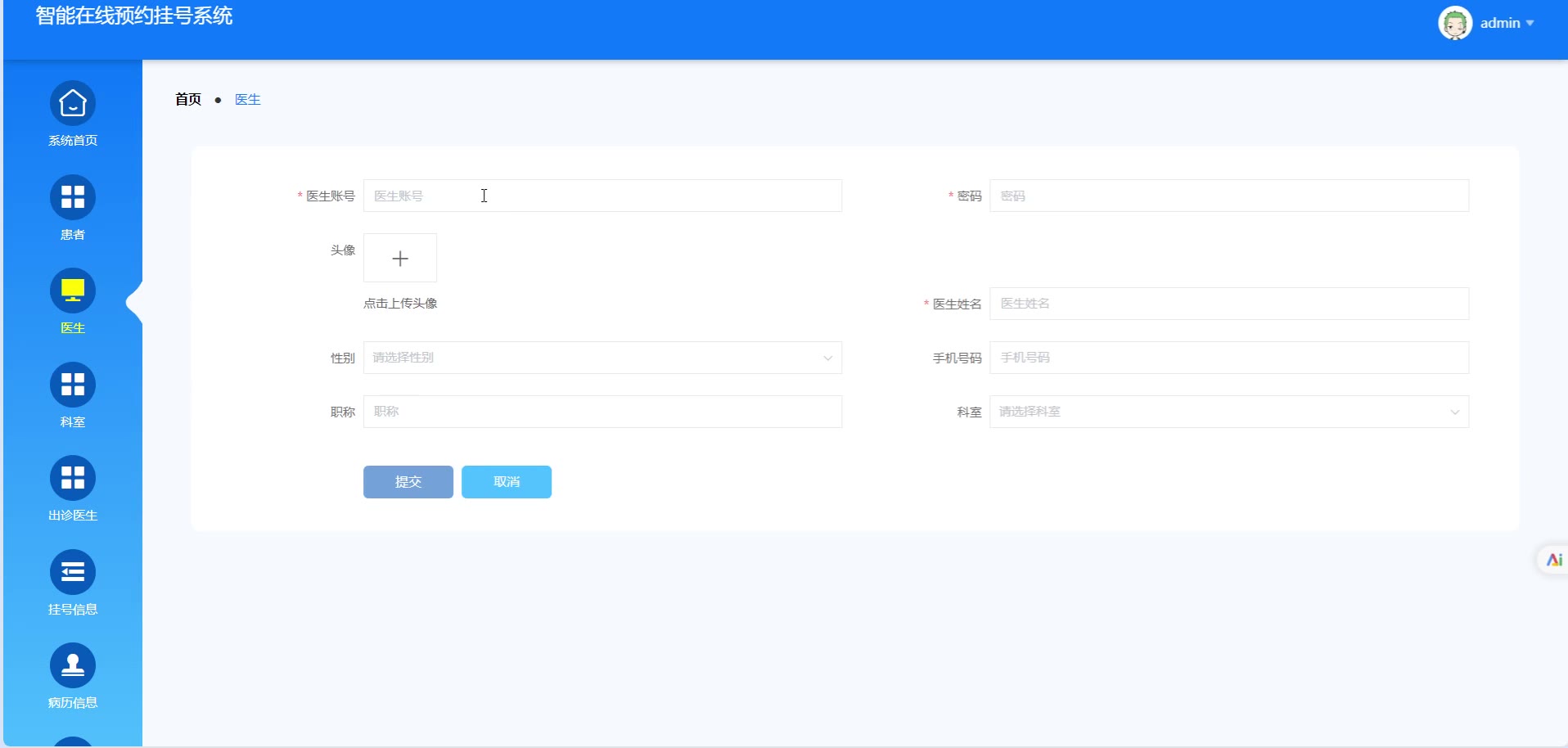Open the 挂号信息 list icon
This screenshot has height=748, width=1568.
73,572
